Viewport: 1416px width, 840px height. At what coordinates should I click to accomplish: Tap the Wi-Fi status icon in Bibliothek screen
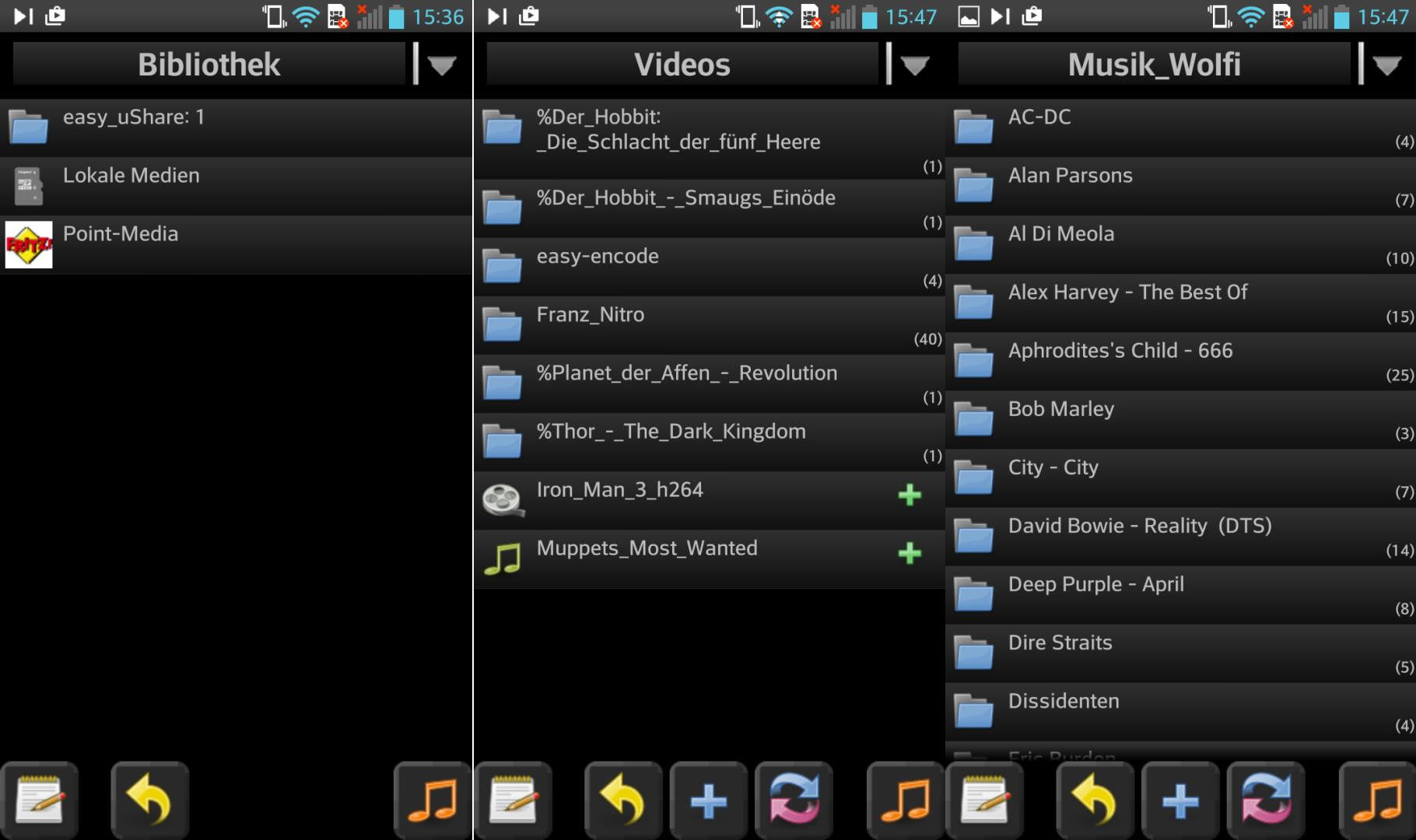pyautogui.click(x=306, y=16)
